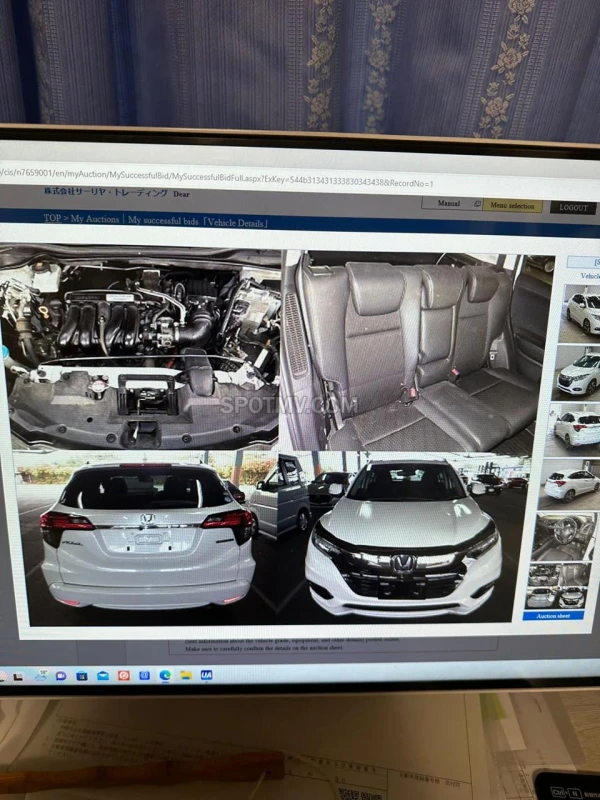Click the black LOGOUT button
Image resolution: width=600 pixels, height=800 pixels.
click(573, 207)
